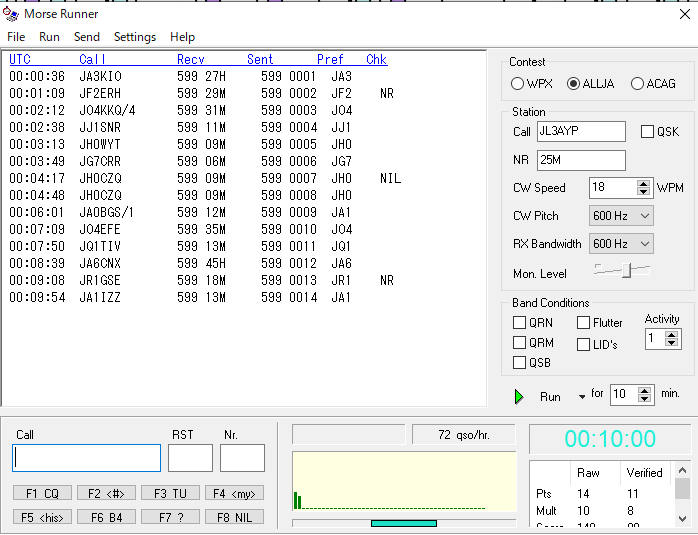The height and width of the screenshot is (535, 698).
Task: Click the Sent column header
Action: click(260, 60)
